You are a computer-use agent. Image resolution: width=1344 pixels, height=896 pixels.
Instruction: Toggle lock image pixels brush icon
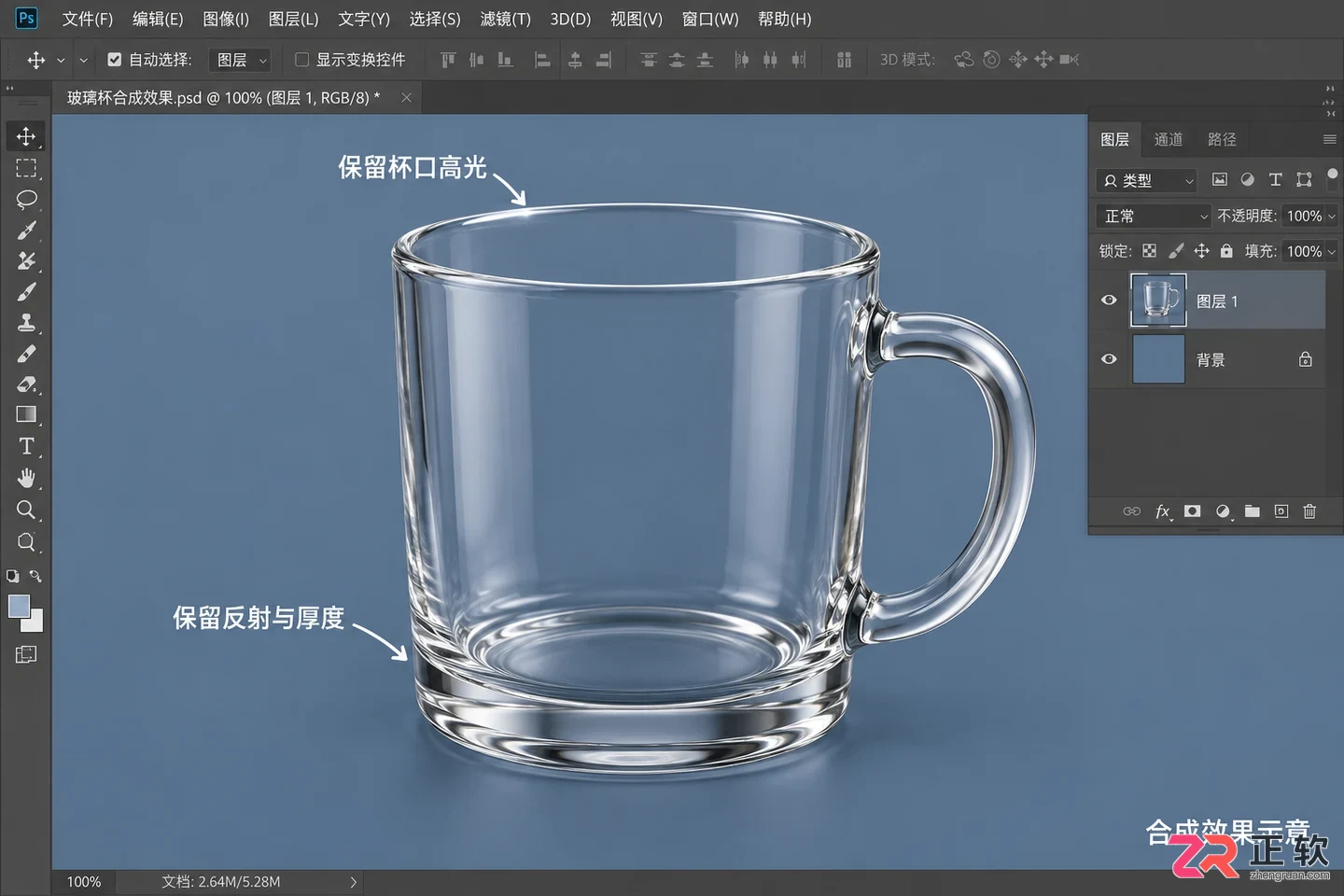pyautogui.click(x=1176, y=251)
